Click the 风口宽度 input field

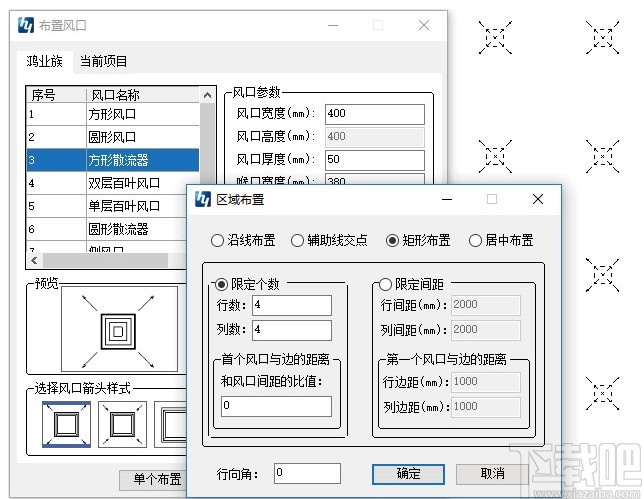[x=375, y=114]
